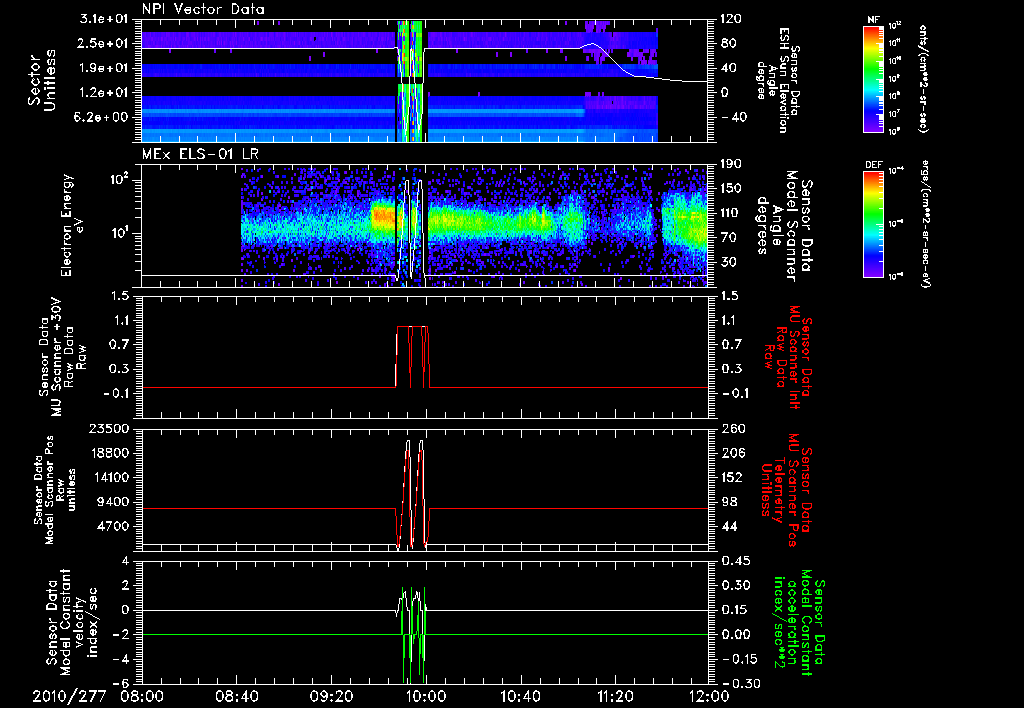Click the 'NPI Vector Data' panel title

click(203, 9)
